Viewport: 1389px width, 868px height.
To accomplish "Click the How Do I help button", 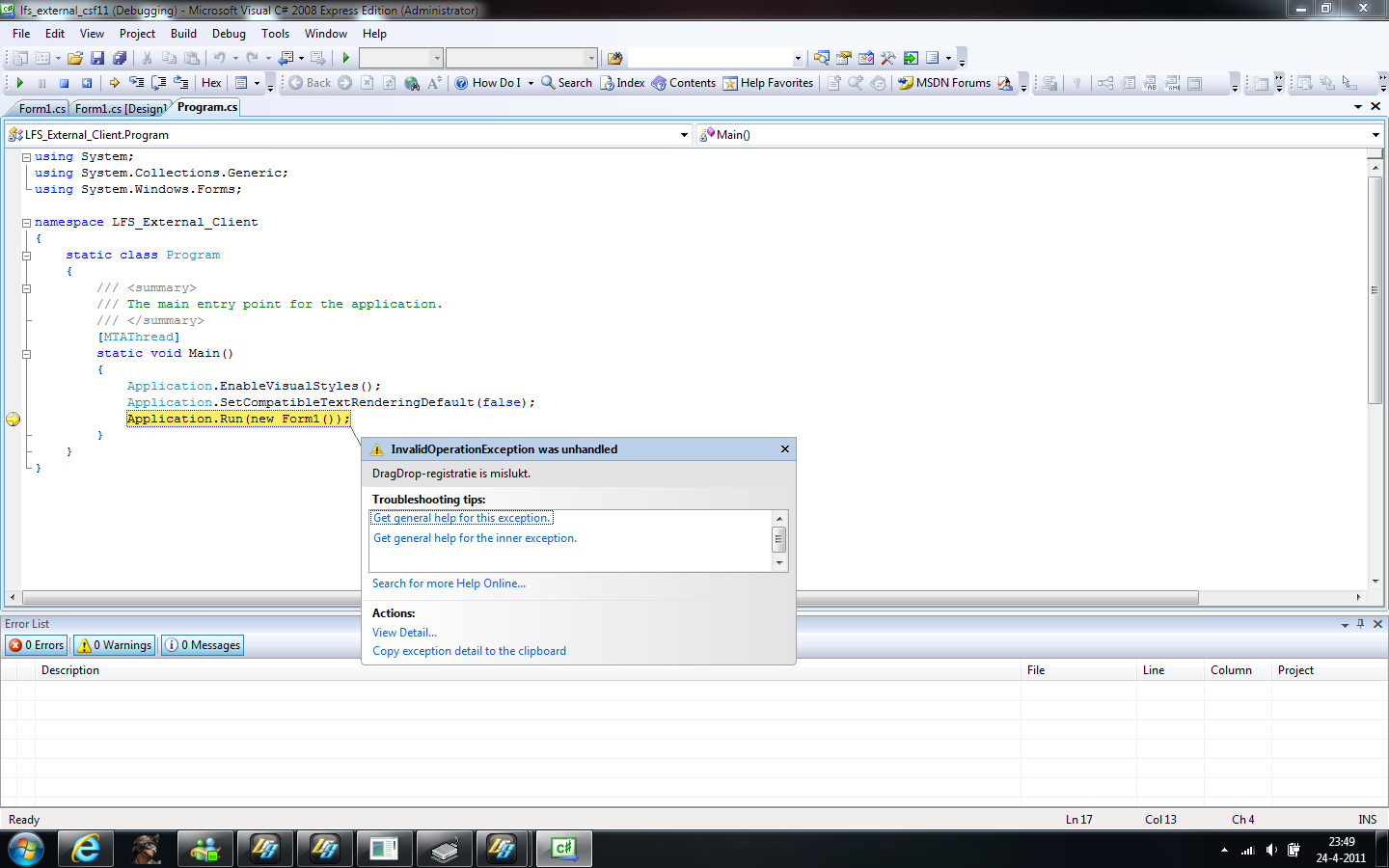I will [488, 83].
